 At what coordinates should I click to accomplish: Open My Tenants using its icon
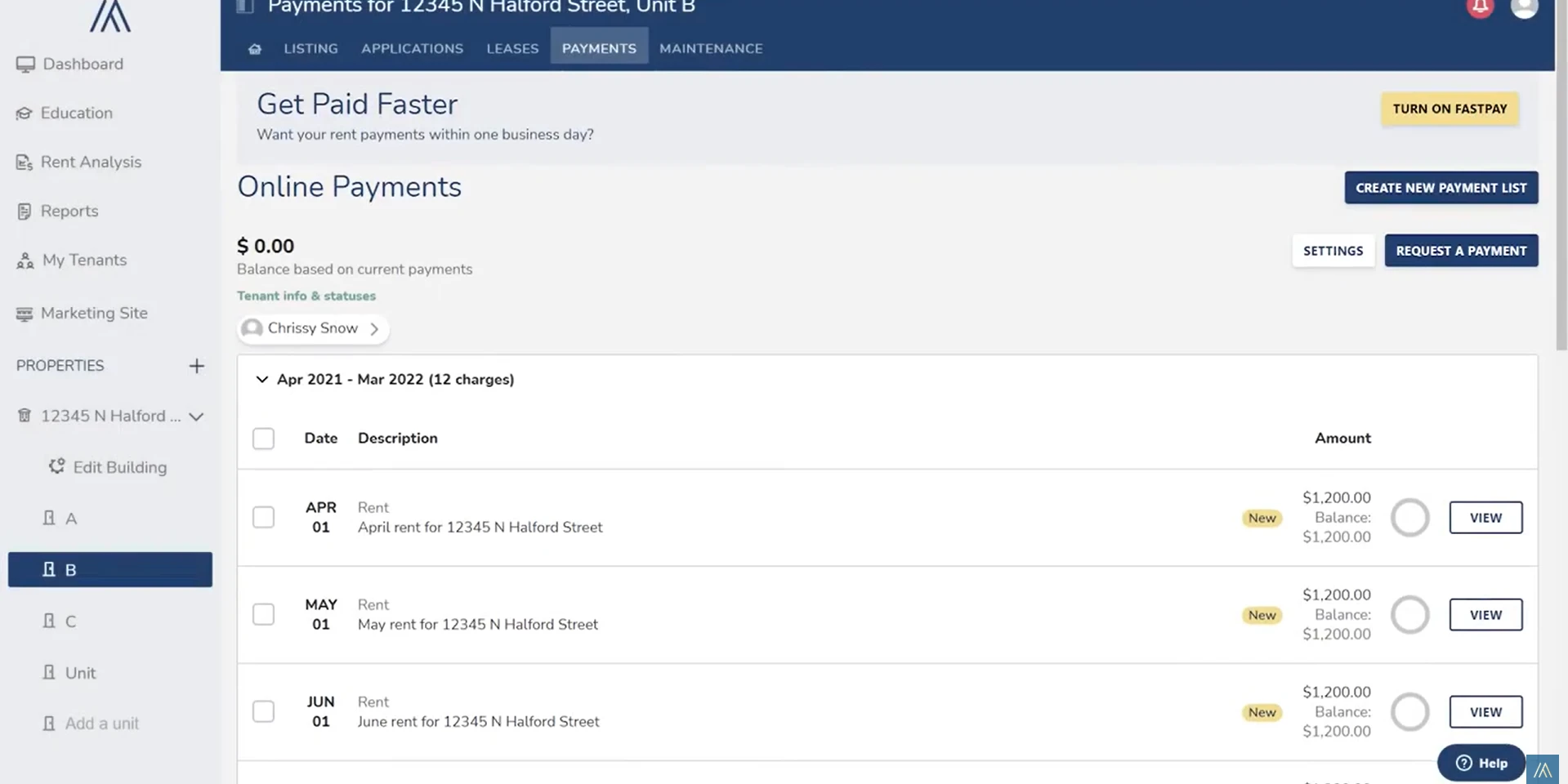24,260
